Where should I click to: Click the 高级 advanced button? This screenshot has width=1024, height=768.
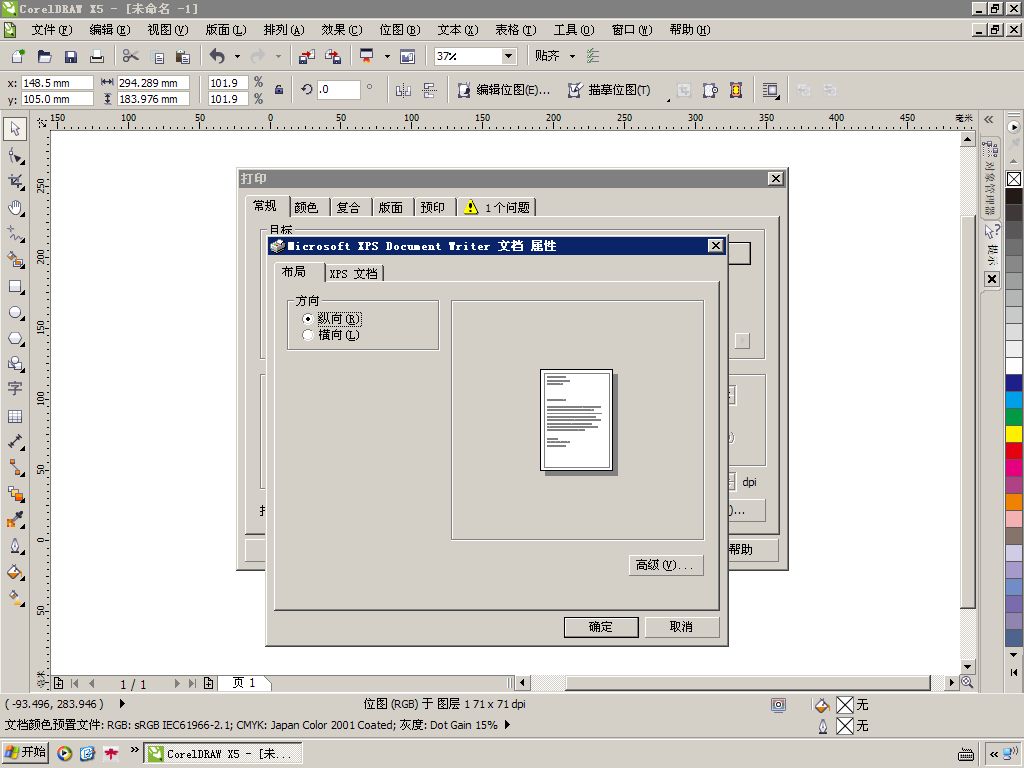665,565
